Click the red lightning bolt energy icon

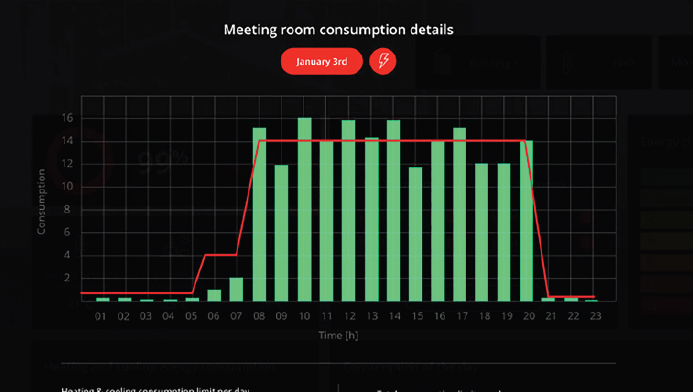click(x=383, y=61)
